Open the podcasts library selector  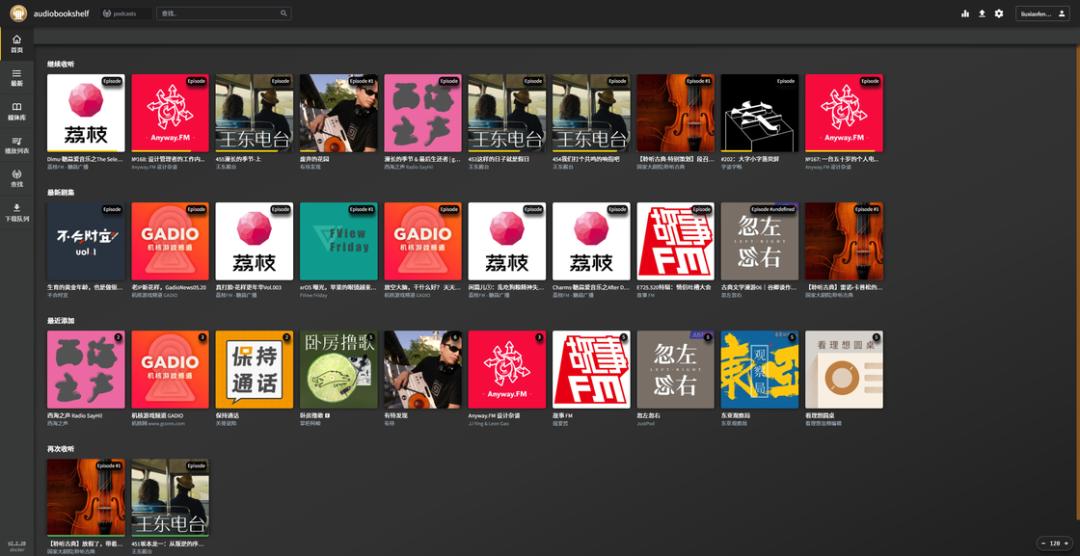tap(125, 13)
